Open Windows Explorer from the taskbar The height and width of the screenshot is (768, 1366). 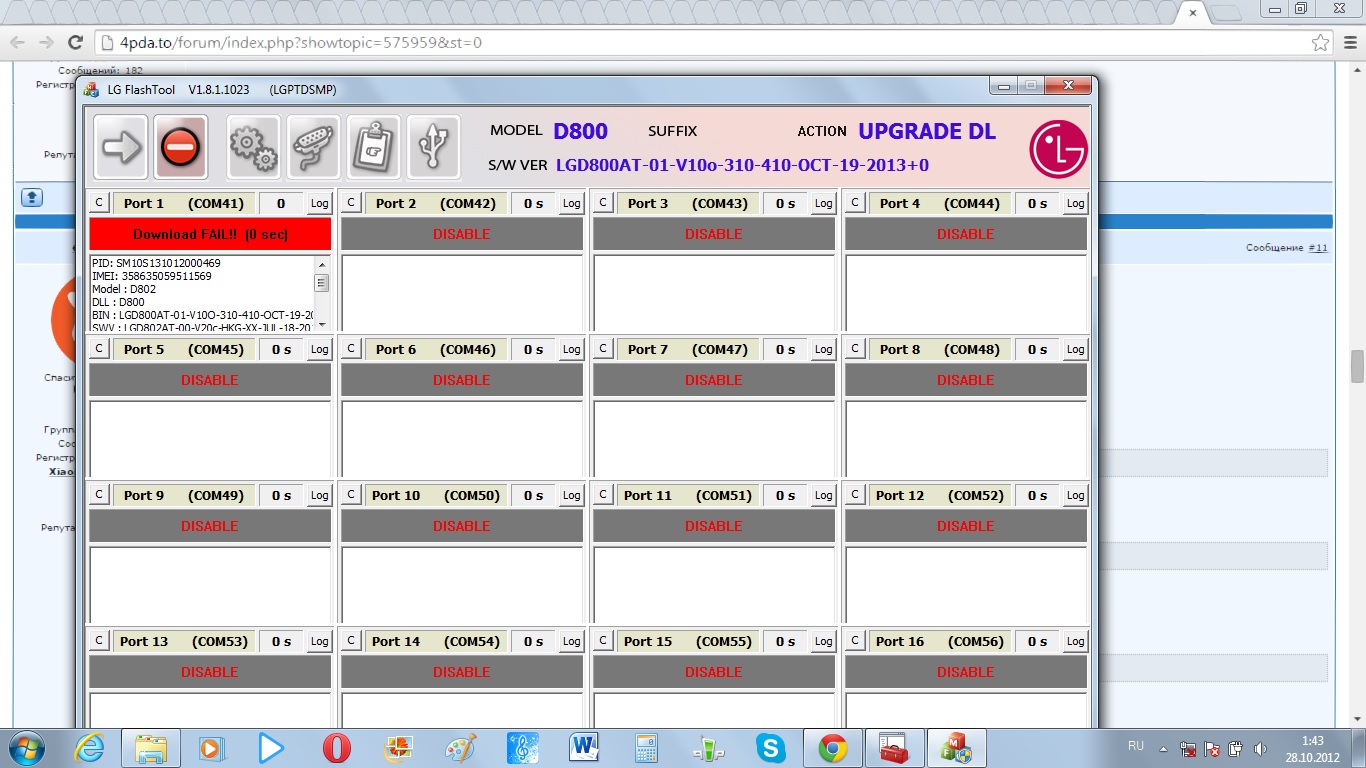pyautogui.click(x=151, y=748)
